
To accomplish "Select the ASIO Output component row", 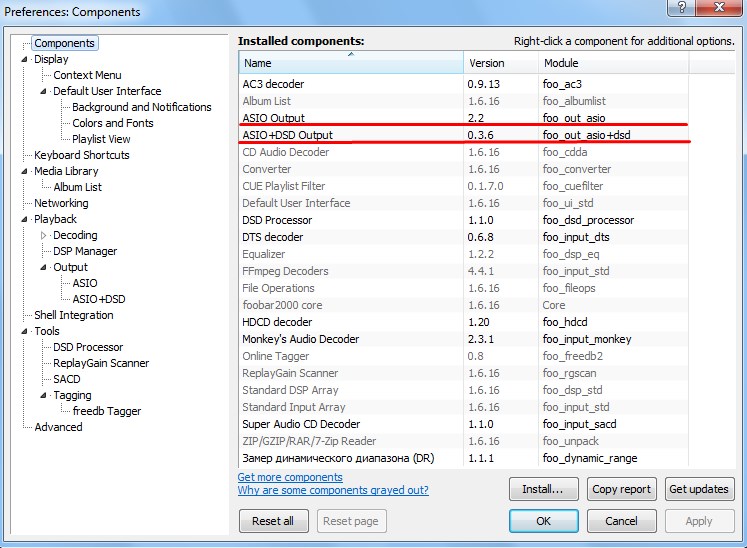I will pos(464,118).
